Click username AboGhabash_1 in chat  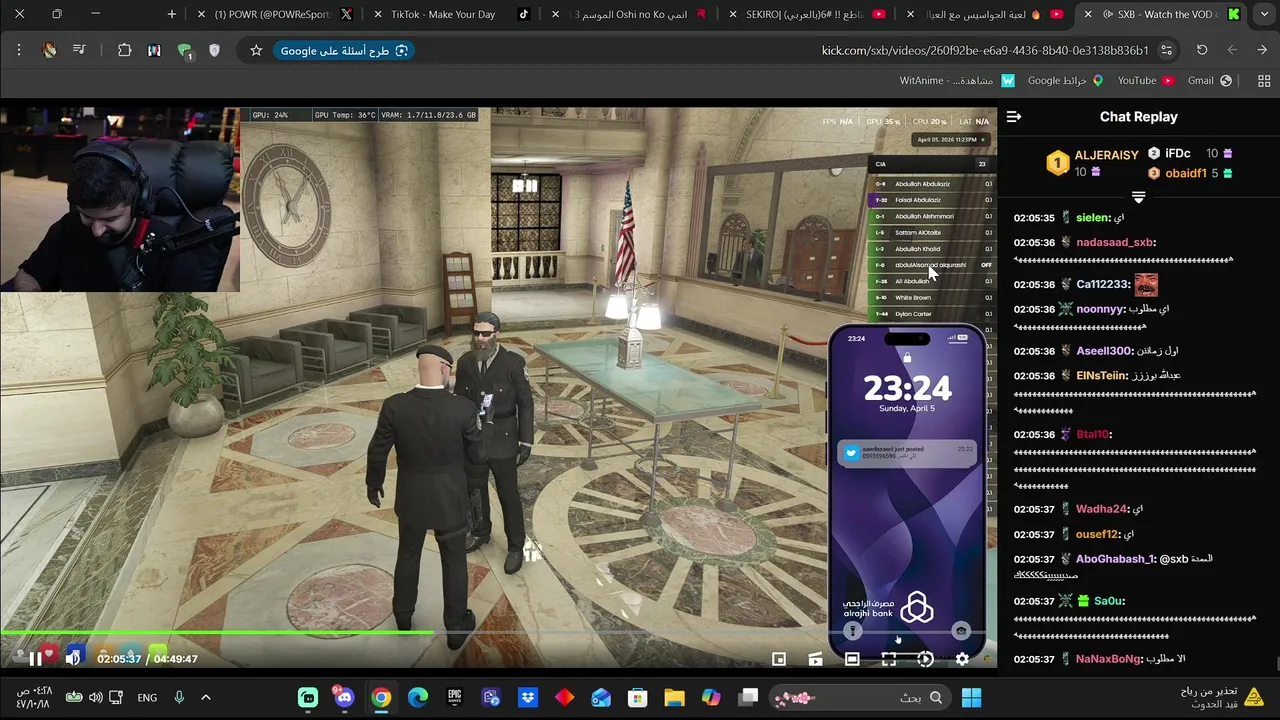pyautogui.click(x=1116, y=559)
